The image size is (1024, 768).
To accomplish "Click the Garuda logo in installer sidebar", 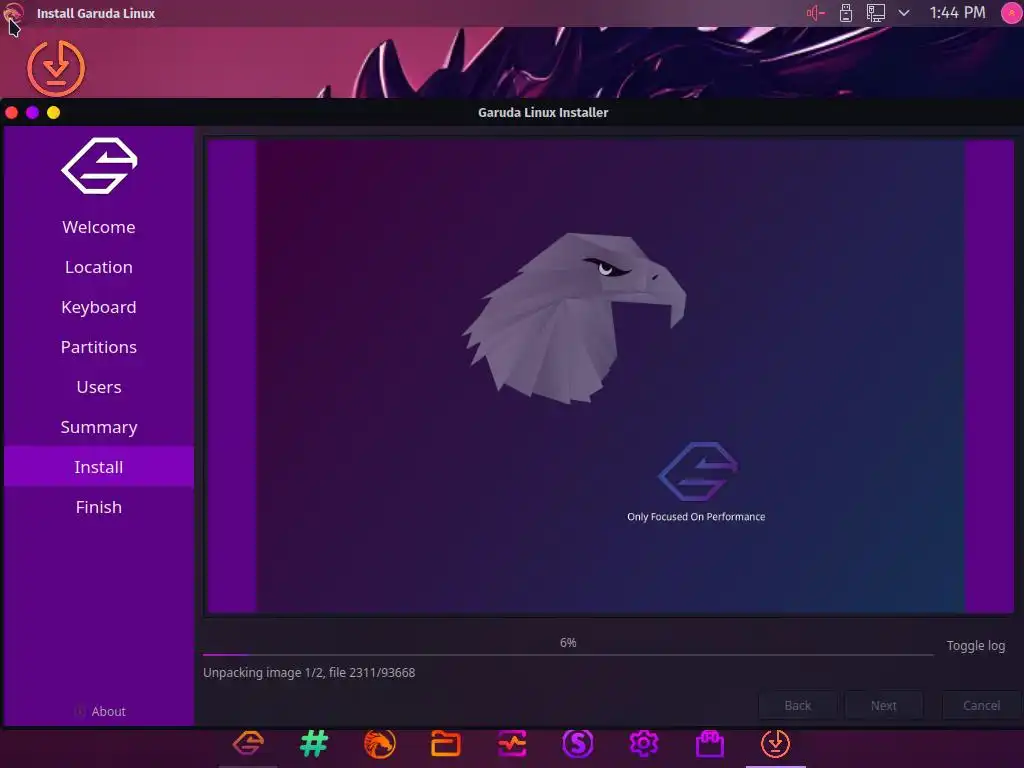I will tap(99, 166).
